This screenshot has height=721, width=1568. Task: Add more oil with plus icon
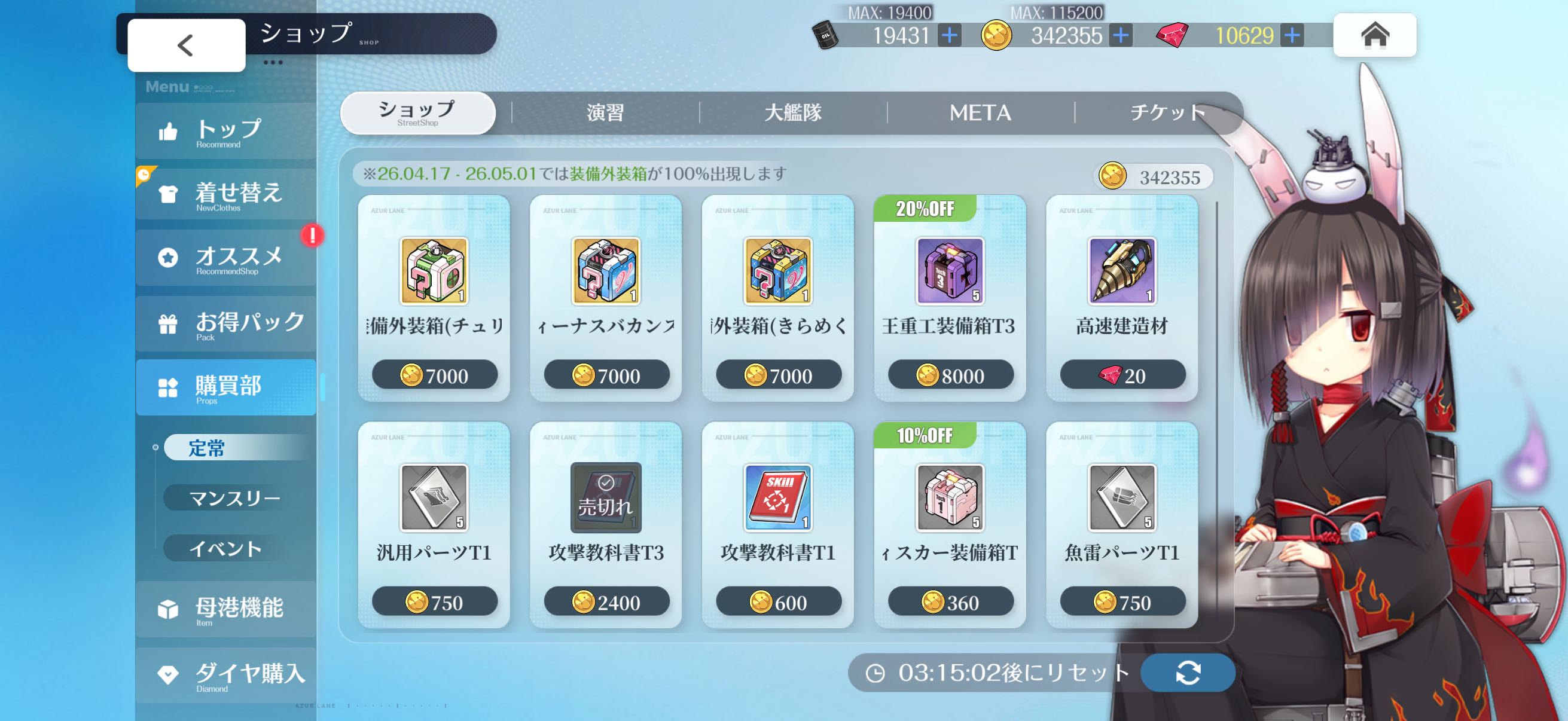tap(950, 35)
